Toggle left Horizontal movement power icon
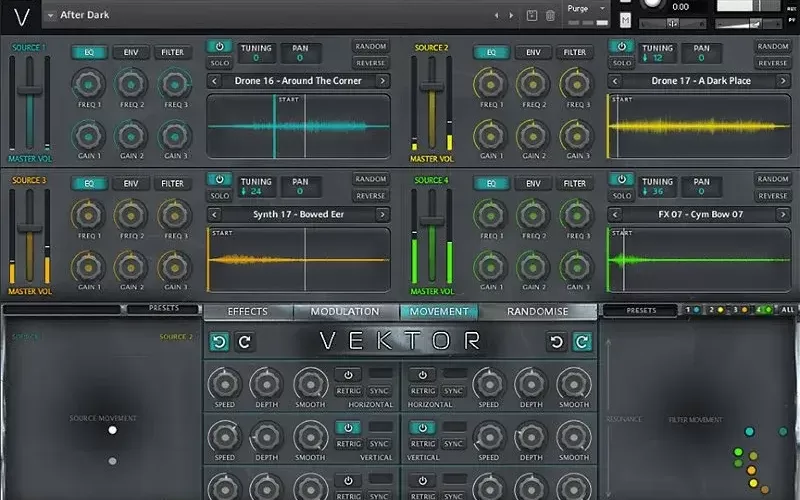 [348, 374]
